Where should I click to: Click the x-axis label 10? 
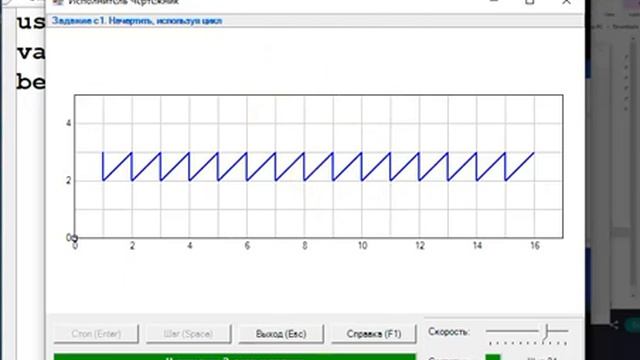click(362, 246)
